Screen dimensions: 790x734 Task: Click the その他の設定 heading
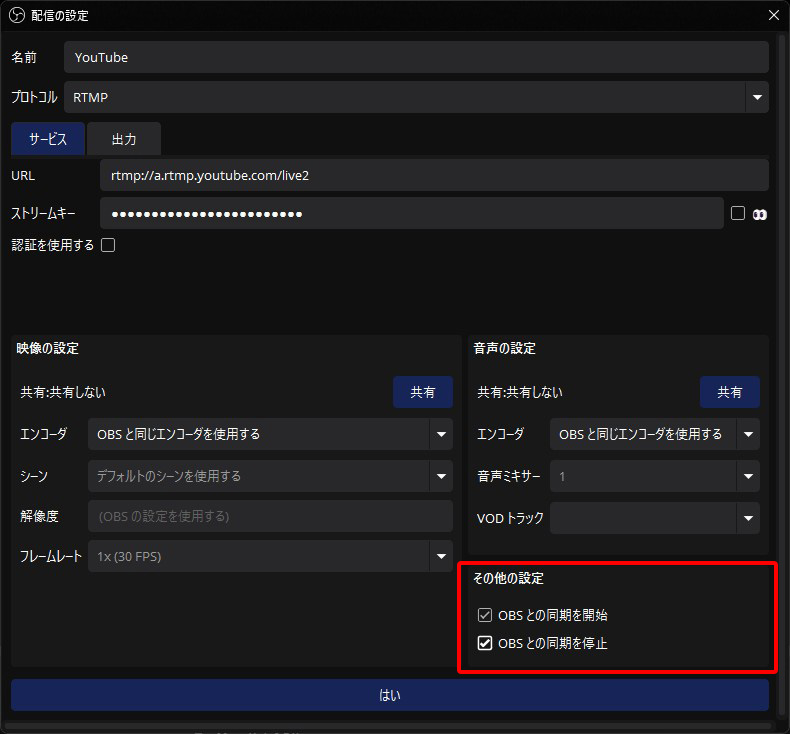pos(508,578)
